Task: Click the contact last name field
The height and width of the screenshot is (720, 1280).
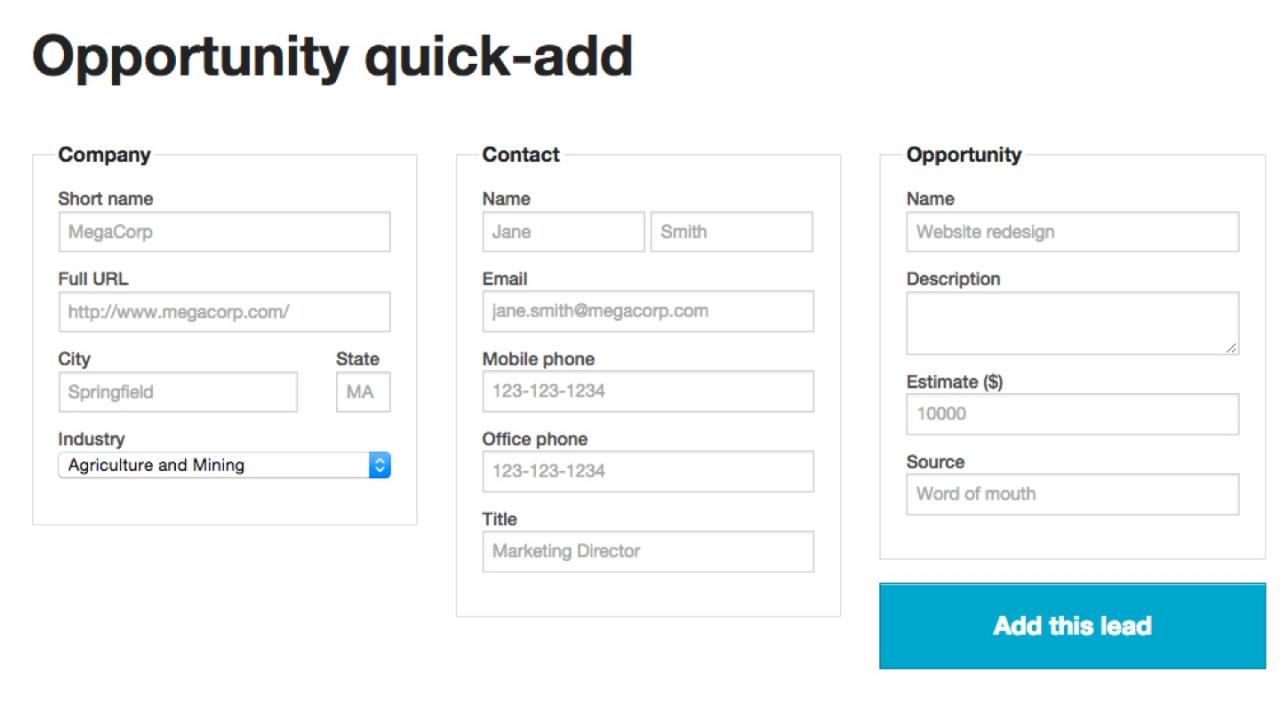Action: click(731, 232)
